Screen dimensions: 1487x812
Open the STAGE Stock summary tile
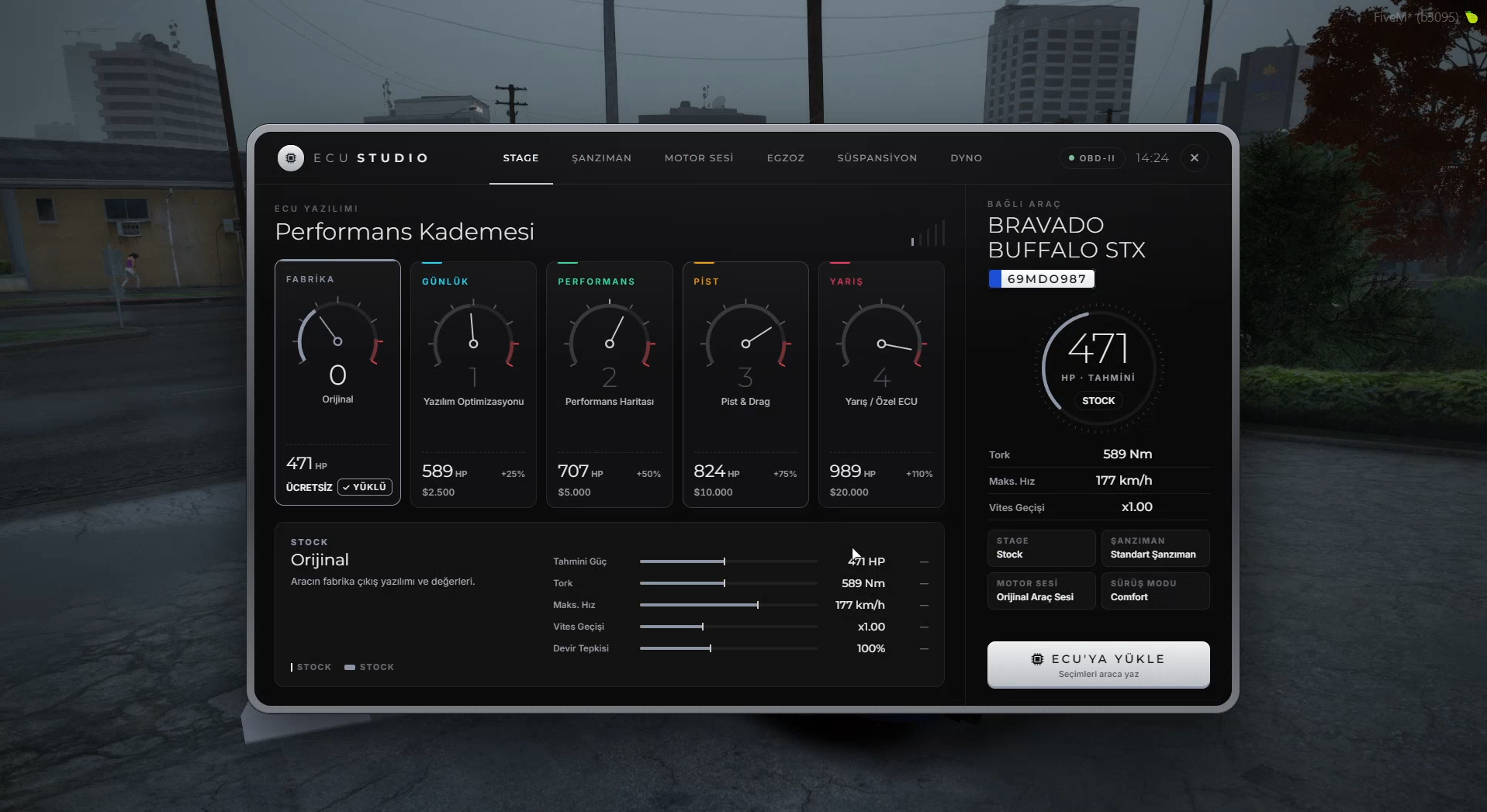[x=1041, y=548]
